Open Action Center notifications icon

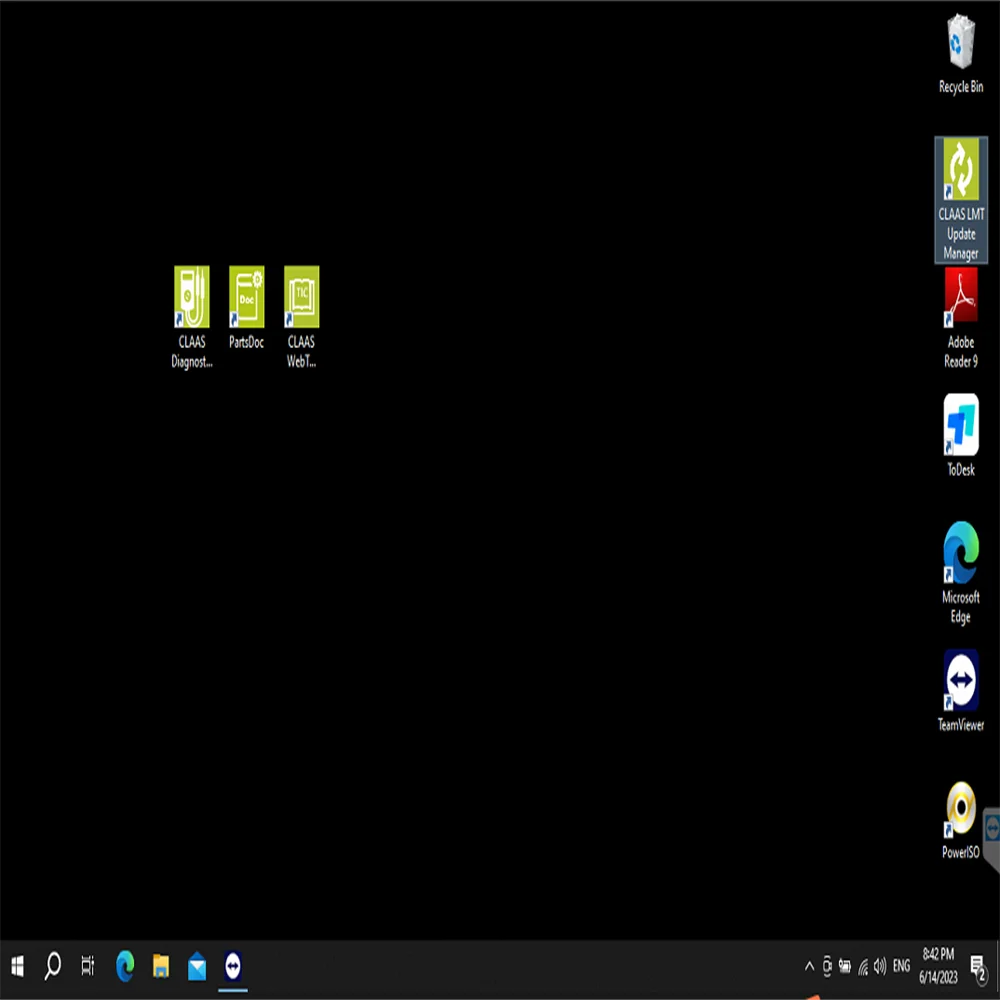coord(978,967)
